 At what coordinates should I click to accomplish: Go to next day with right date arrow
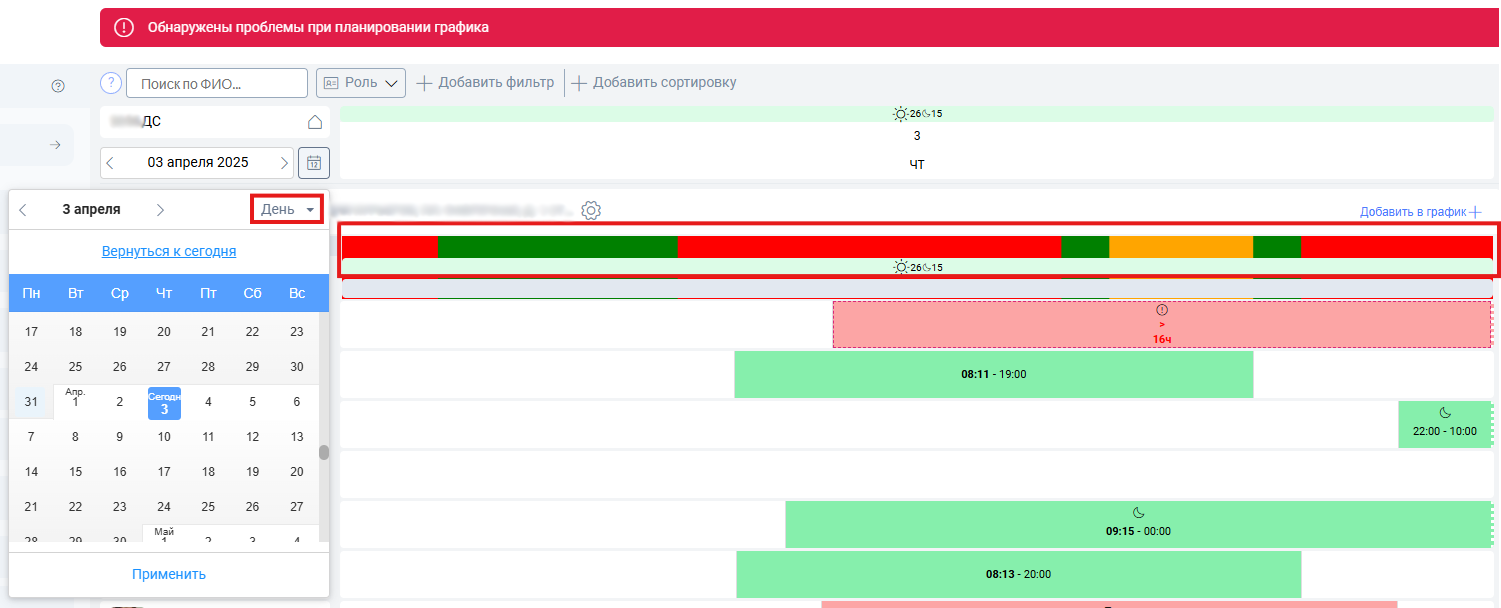click(285, 162)
